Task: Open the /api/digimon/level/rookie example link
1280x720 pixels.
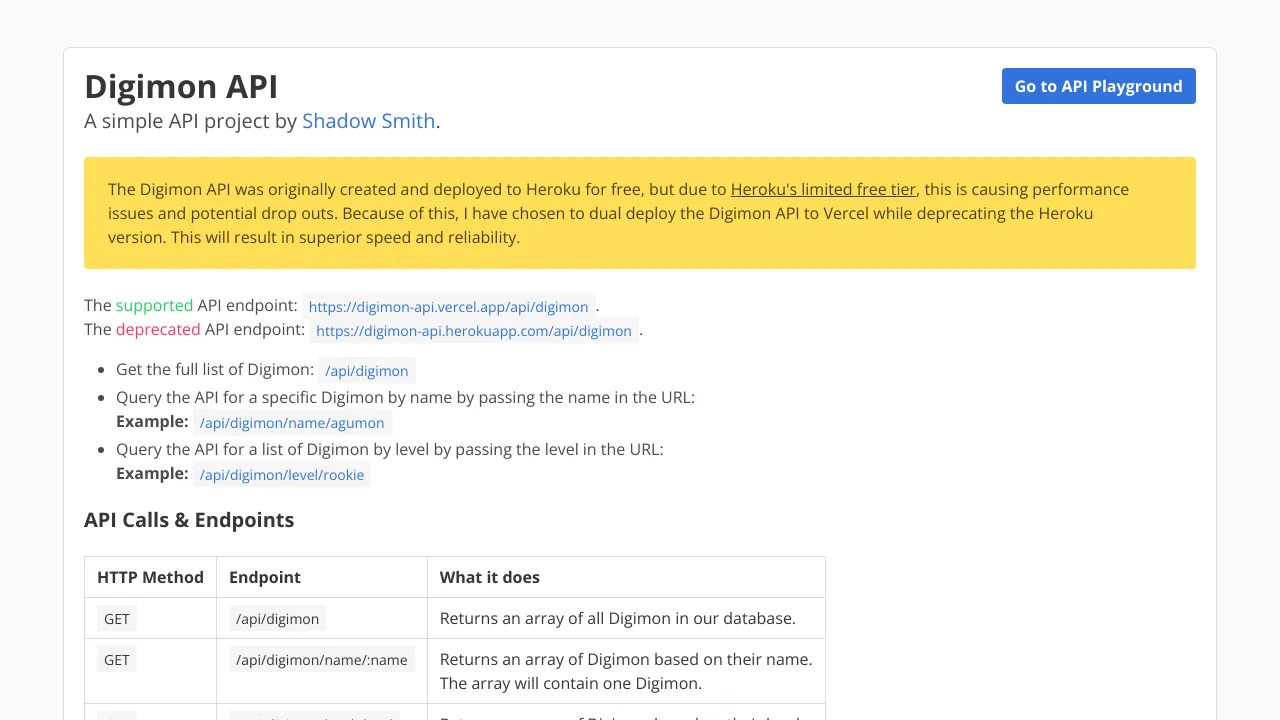Action: tap(282, 475)
